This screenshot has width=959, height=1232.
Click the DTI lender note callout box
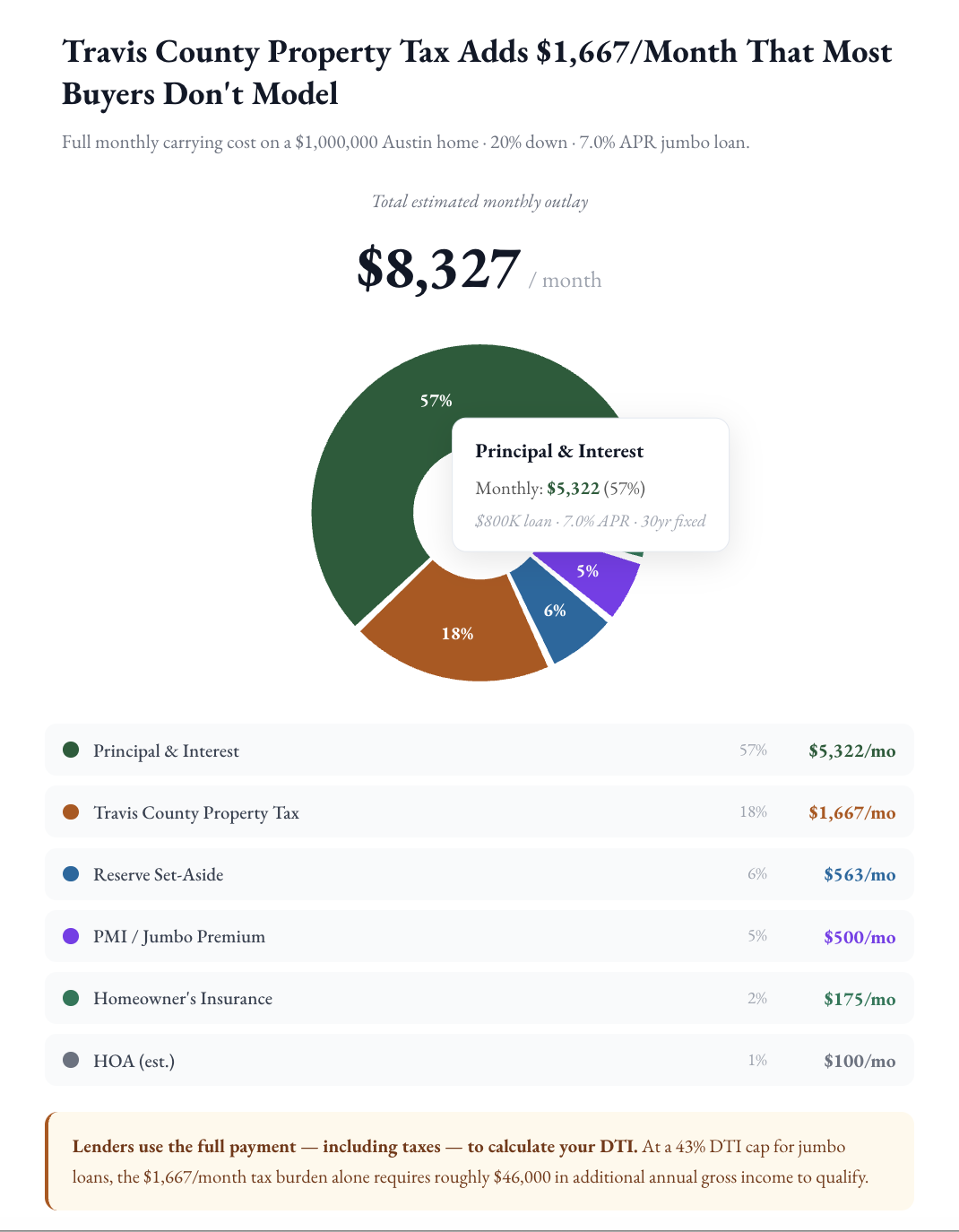(479, 1161)
